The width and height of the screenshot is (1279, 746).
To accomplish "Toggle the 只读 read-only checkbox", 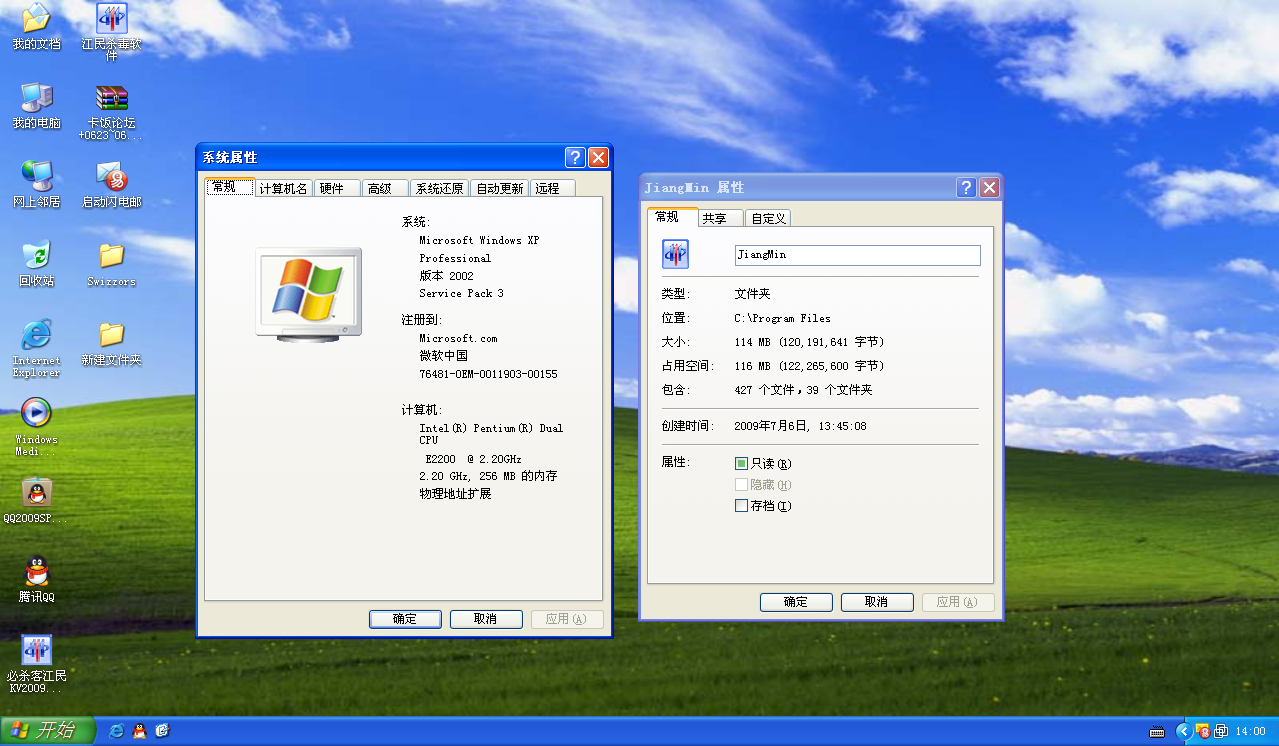I will (x=741, y=464).
